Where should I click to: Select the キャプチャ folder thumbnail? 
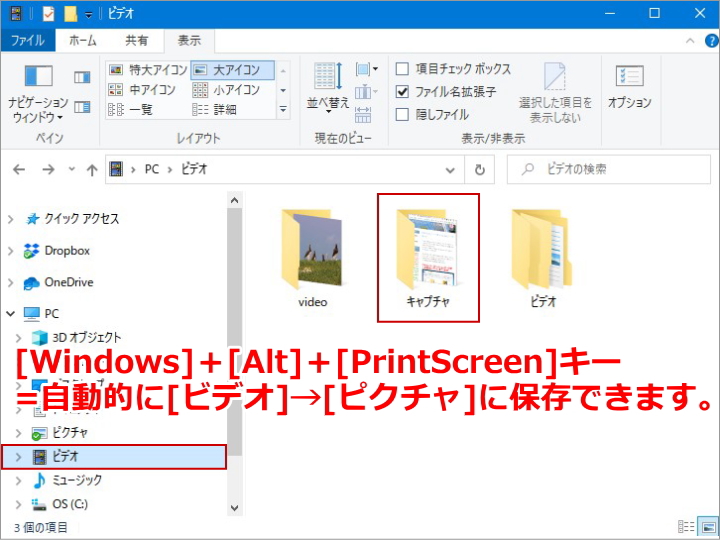[x=428, y=257]
